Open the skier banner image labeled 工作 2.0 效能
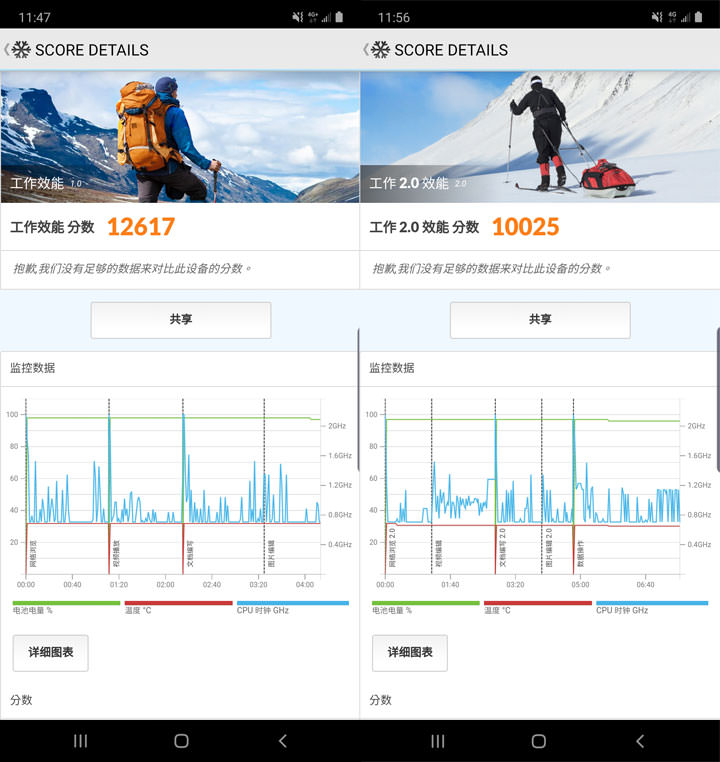720x762 pixels. (540, 136)
